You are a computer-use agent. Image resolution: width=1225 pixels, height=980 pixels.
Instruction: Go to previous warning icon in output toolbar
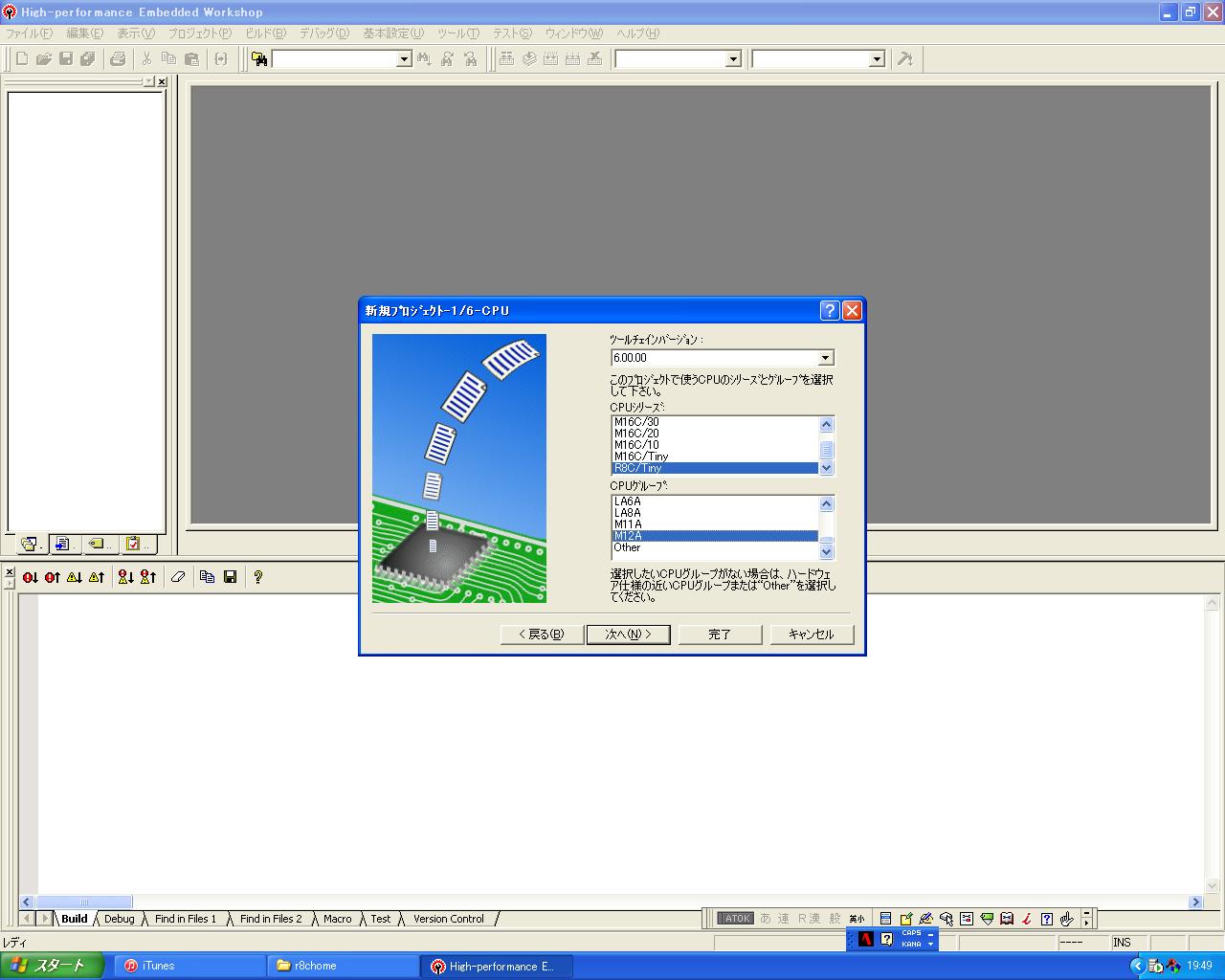click(97, 577)
